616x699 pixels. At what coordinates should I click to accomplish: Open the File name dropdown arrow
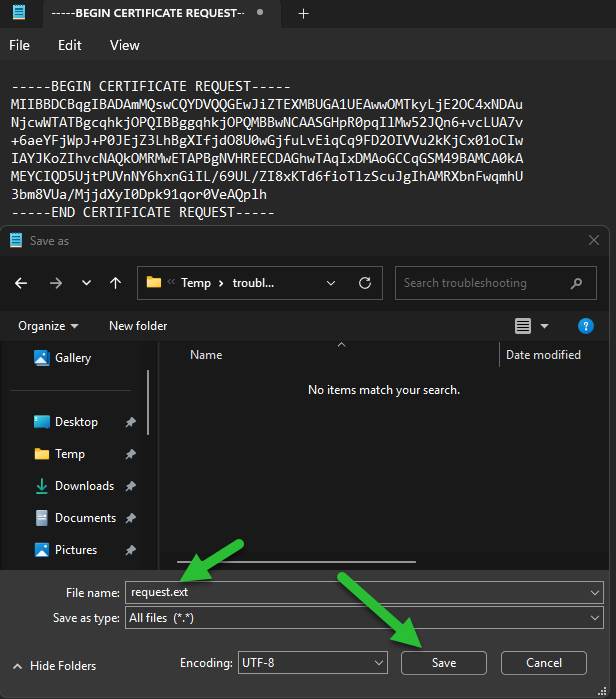595,593
